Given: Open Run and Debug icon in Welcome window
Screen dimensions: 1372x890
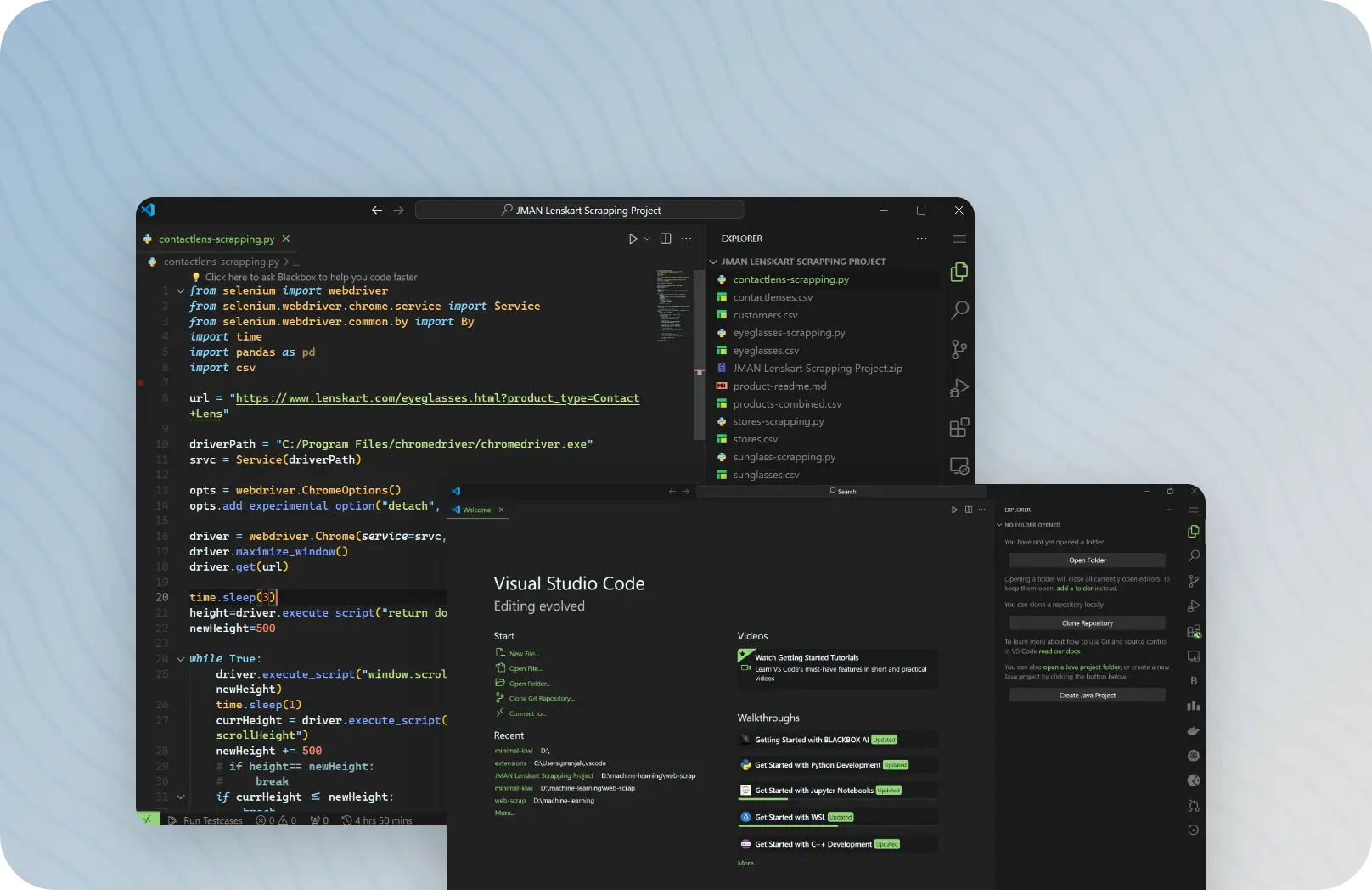Looking at the screenshot, I should [x=1194, y=606].
